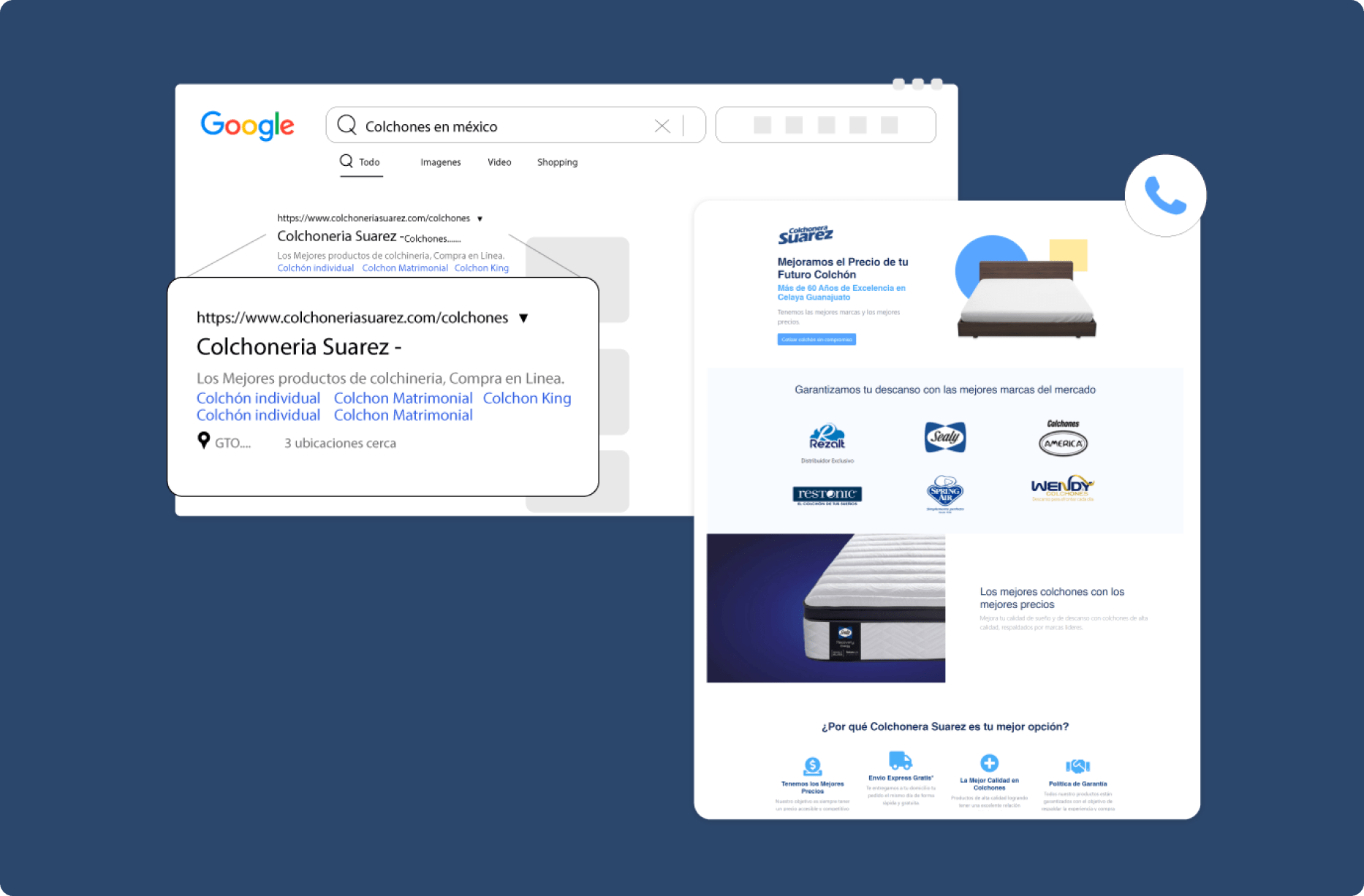This screenshot has width=1364, height=896.
Task: Focus the search field containing "Colchones en méxico"
Action: coord(515,125)
